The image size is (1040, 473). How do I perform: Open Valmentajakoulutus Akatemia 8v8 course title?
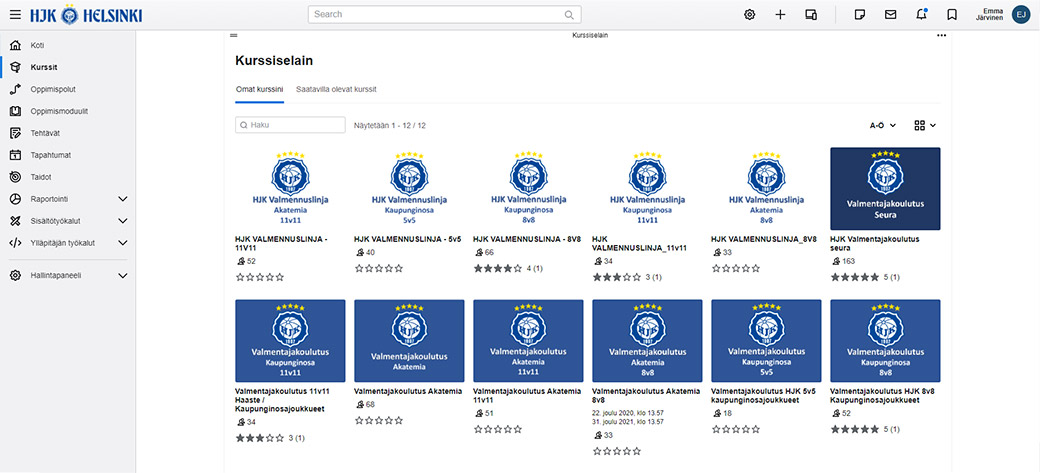click(646, 395)
